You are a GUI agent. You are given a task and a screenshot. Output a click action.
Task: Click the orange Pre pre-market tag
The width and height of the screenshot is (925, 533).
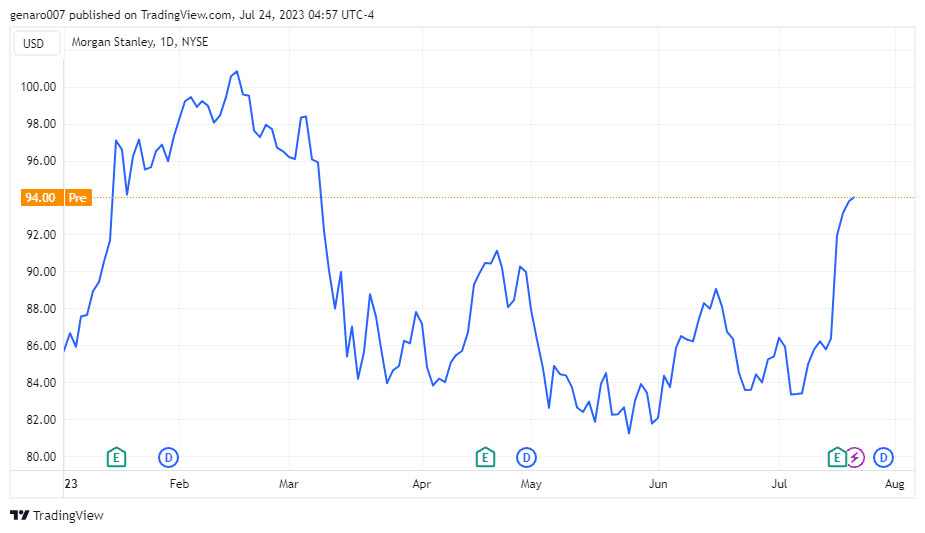[77, 198]
